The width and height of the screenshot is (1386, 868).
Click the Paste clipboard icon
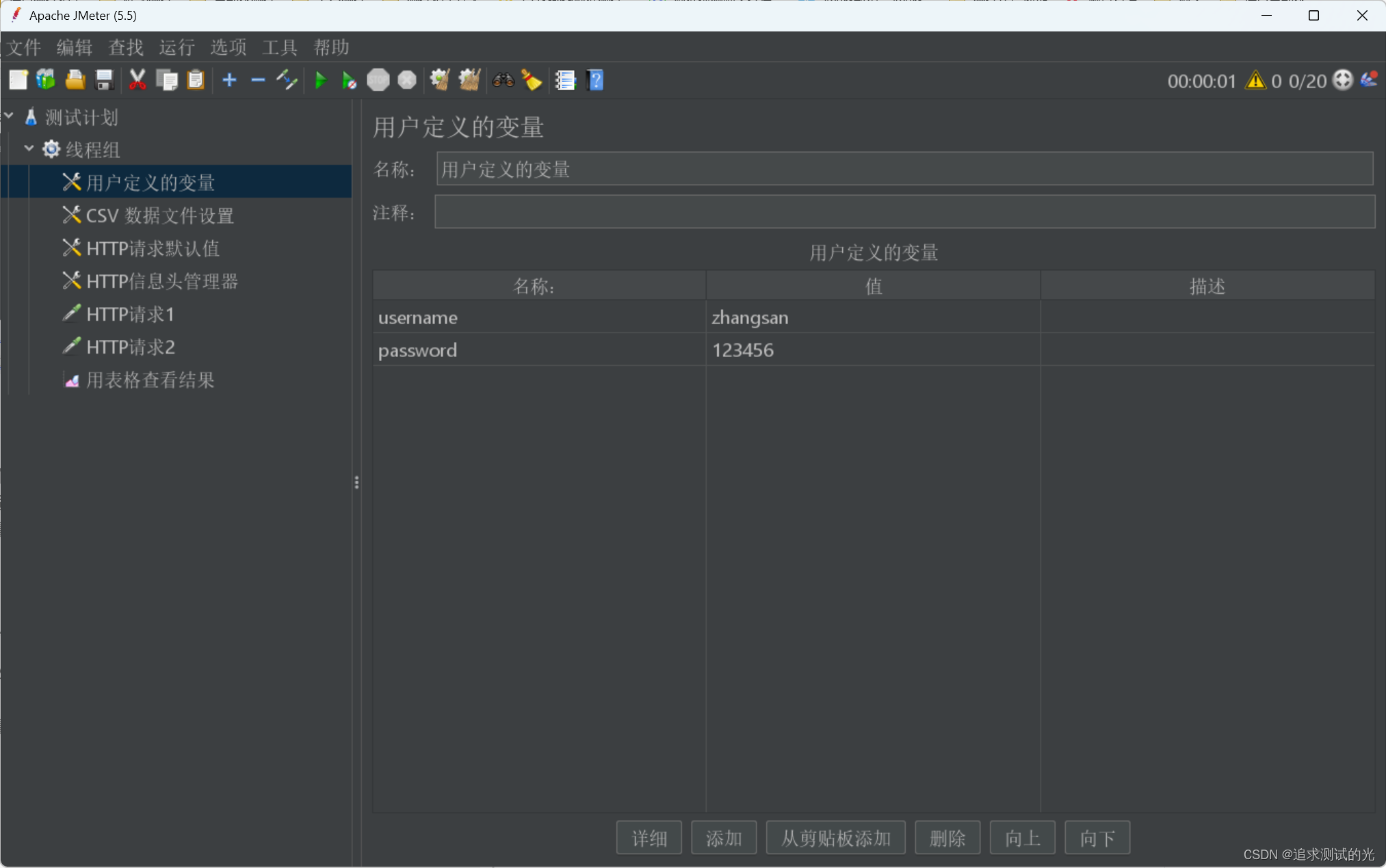click(196, 80)
